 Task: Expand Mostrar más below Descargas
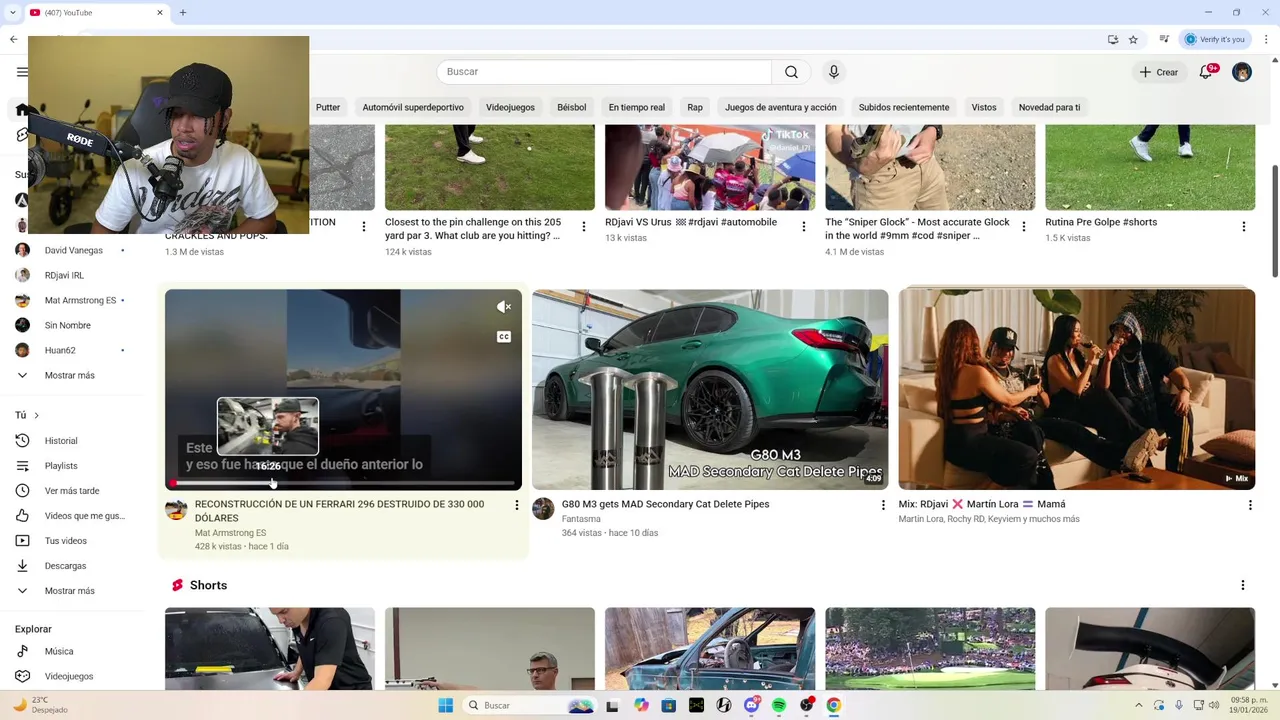tap(70, 591)
